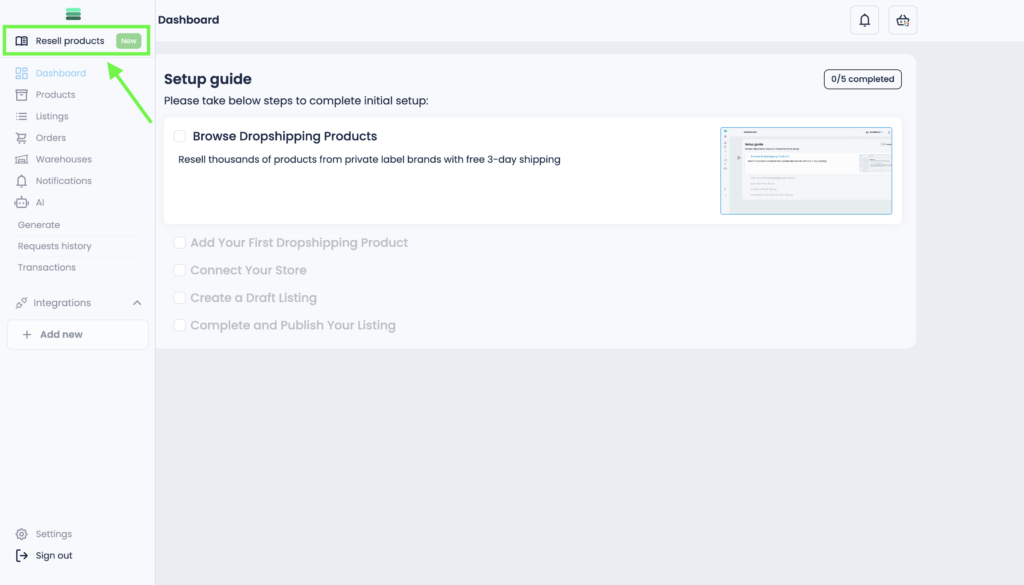Select Requests history in the sidebar
Screen dimensions: 1024x585
coord(54,246)
